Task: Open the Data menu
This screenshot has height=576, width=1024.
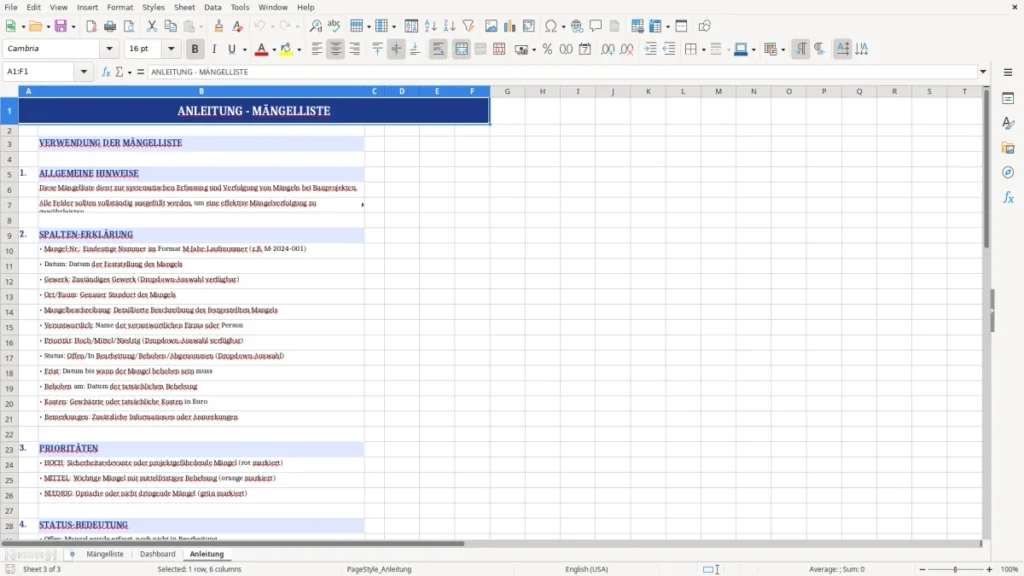Action: (212, 7)
